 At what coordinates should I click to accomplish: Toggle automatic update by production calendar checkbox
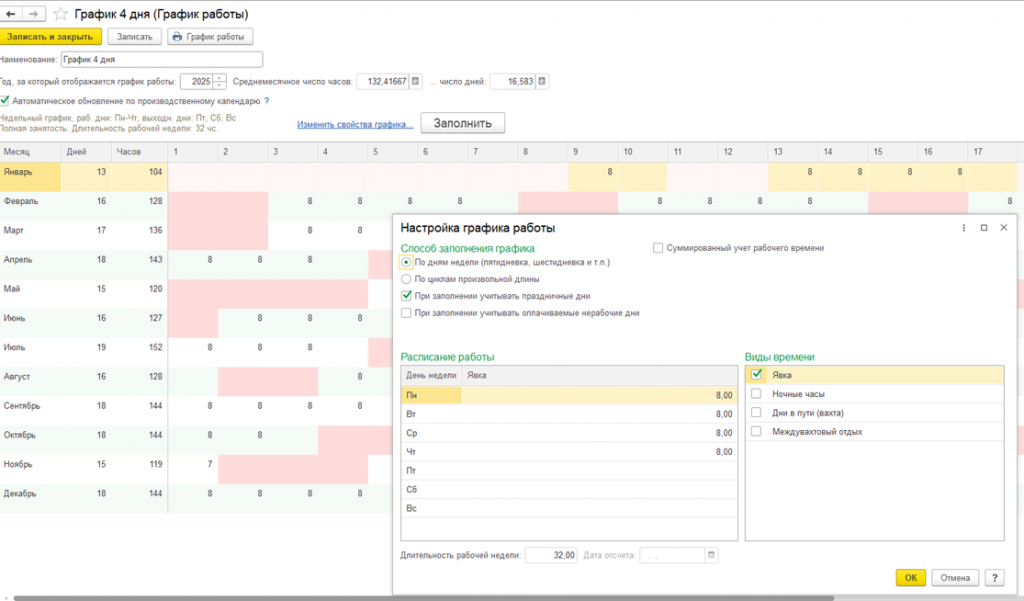5,101
